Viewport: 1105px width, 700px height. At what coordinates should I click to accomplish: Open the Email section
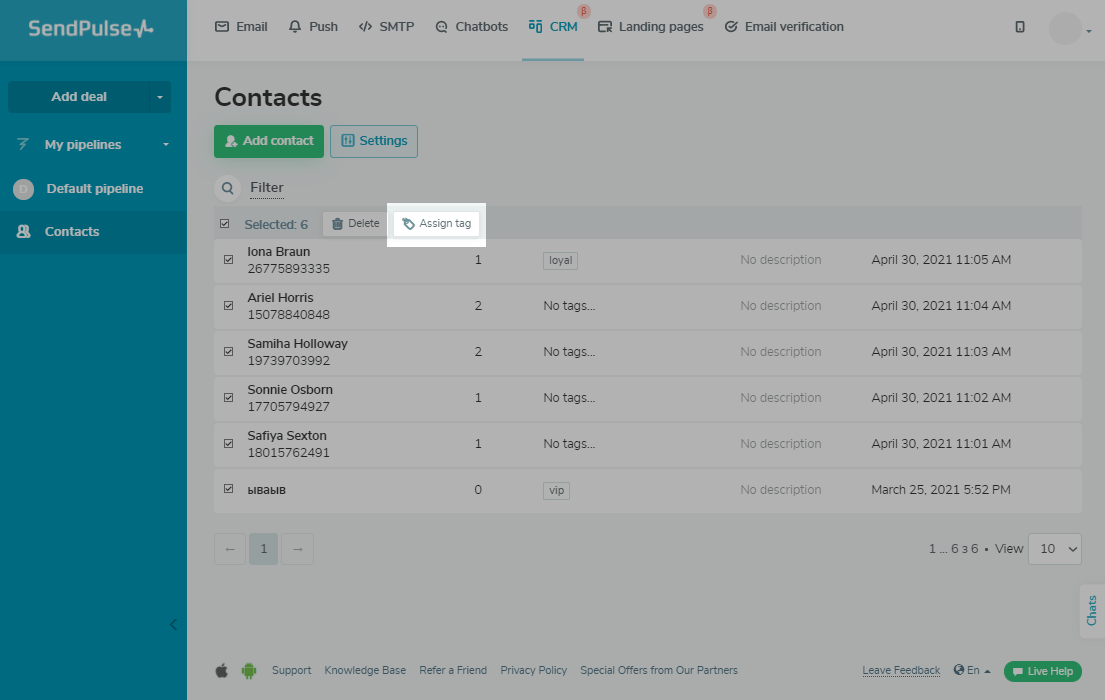tap(241, 27)
